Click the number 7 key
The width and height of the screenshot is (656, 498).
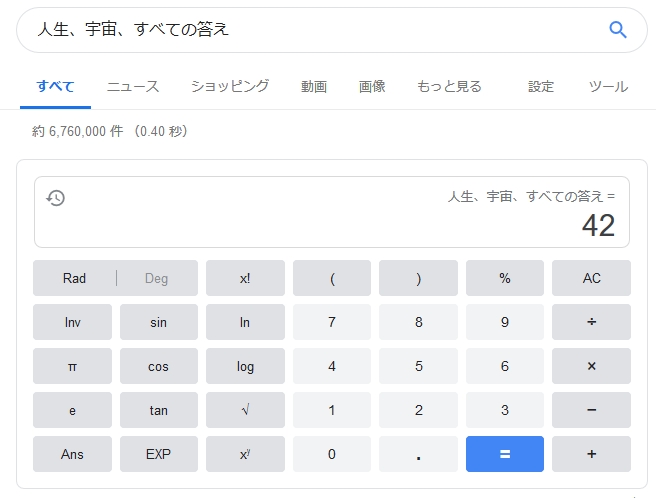(332, 322)
